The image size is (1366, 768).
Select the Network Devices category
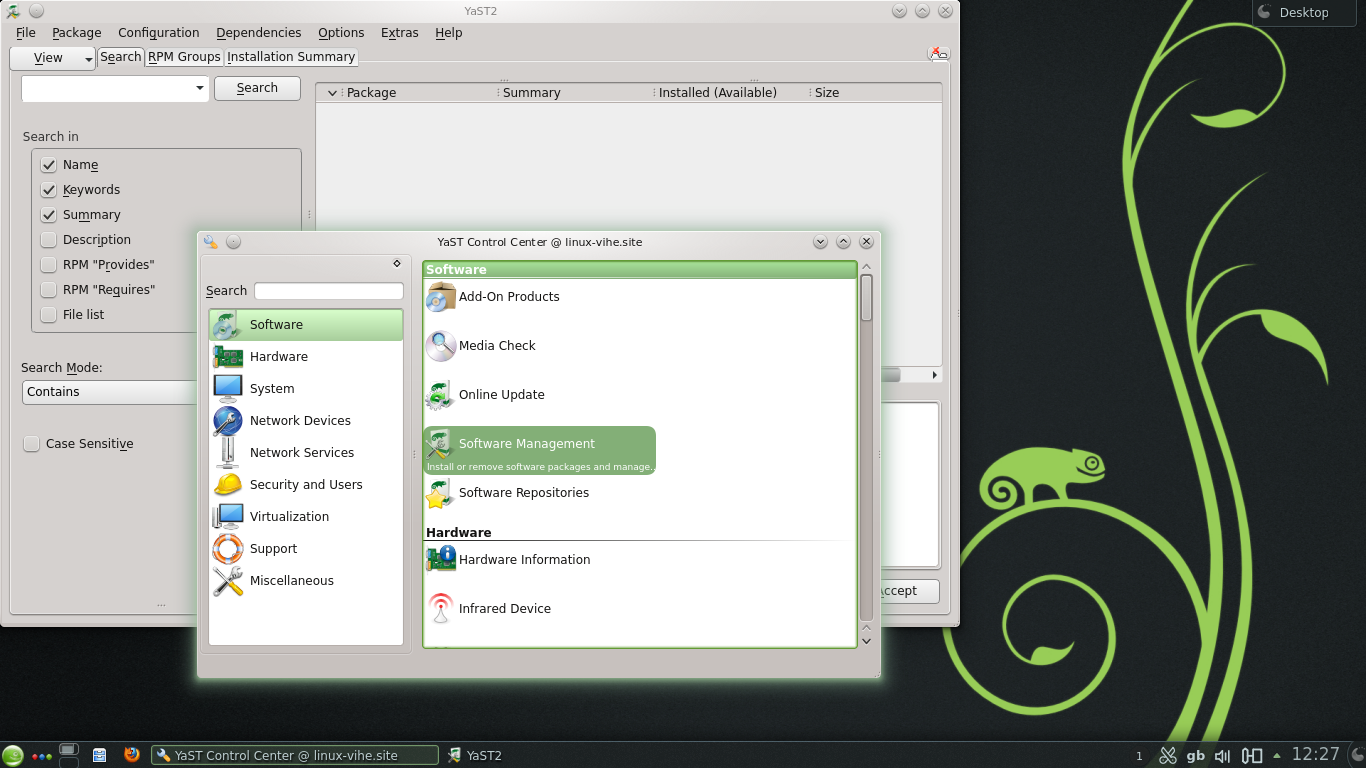click(x=299, y=421)
